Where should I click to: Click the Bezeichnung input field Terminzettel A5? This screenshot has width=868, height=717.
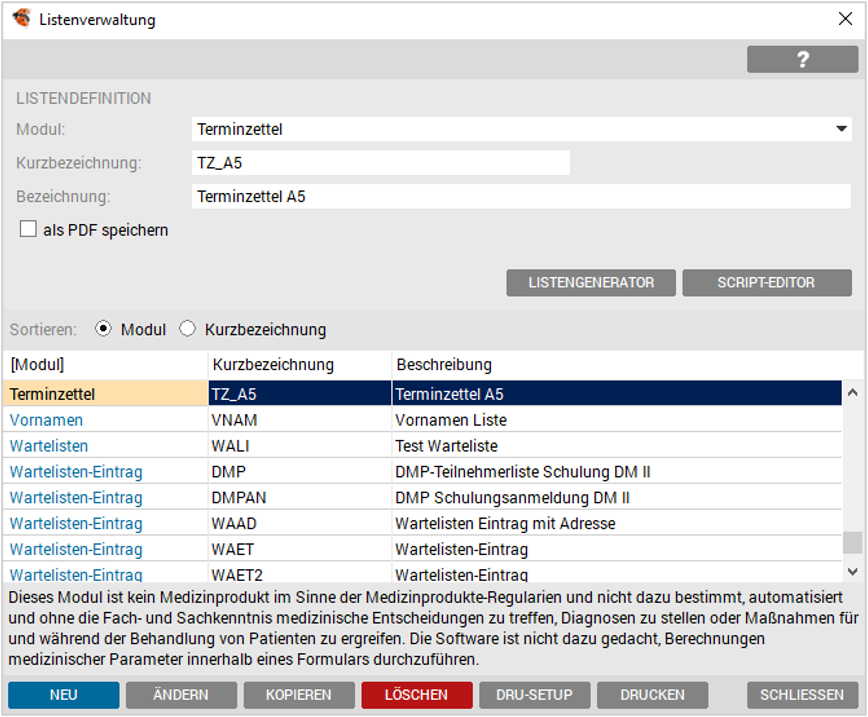[521, 197]
